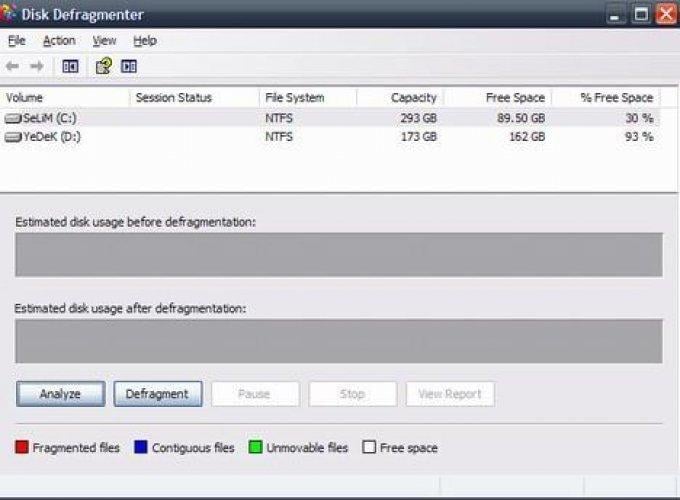Open the File menu

[x=16, y=41]
